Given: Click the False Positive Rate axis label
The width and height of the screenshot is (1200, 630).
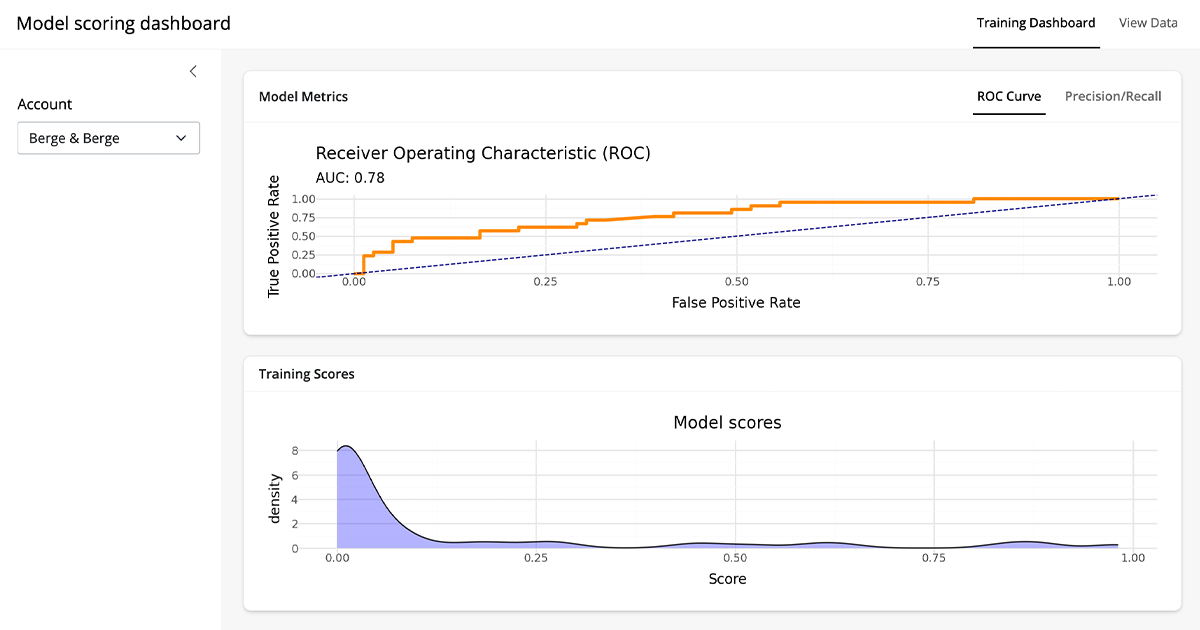Looking at the screenshot, I should point(735,302).
